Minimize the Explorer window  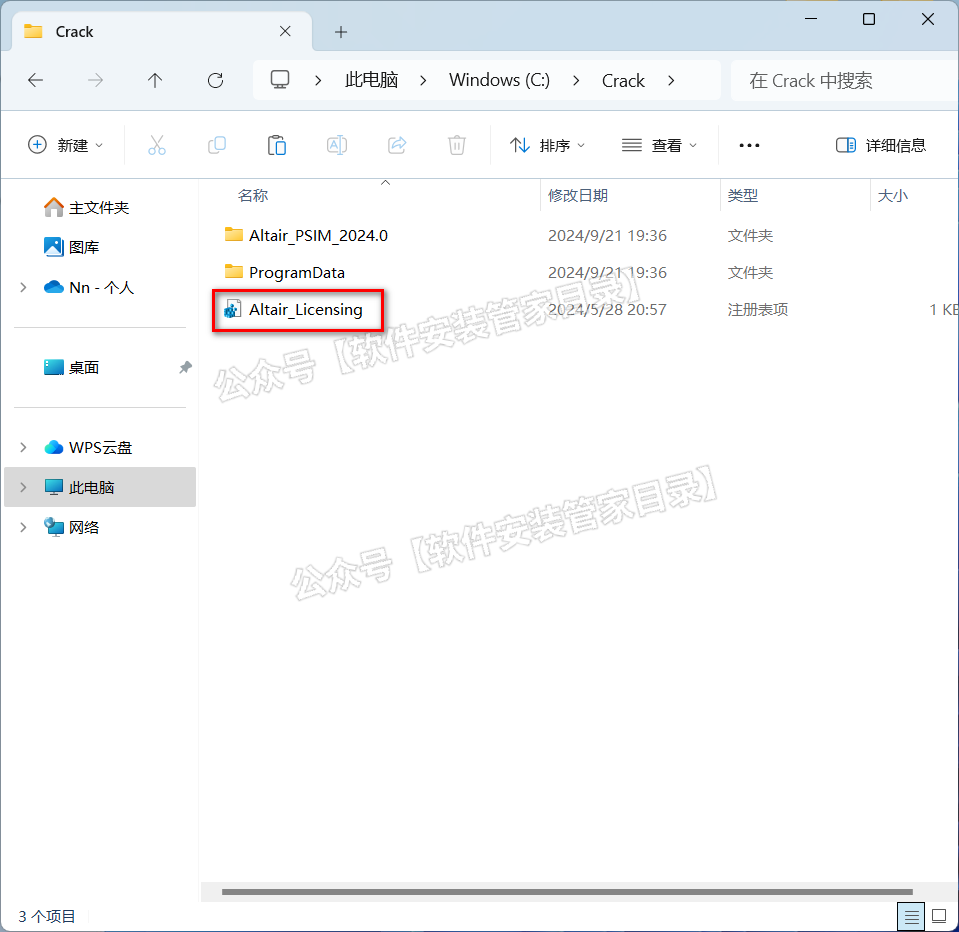tap(811, 19)
